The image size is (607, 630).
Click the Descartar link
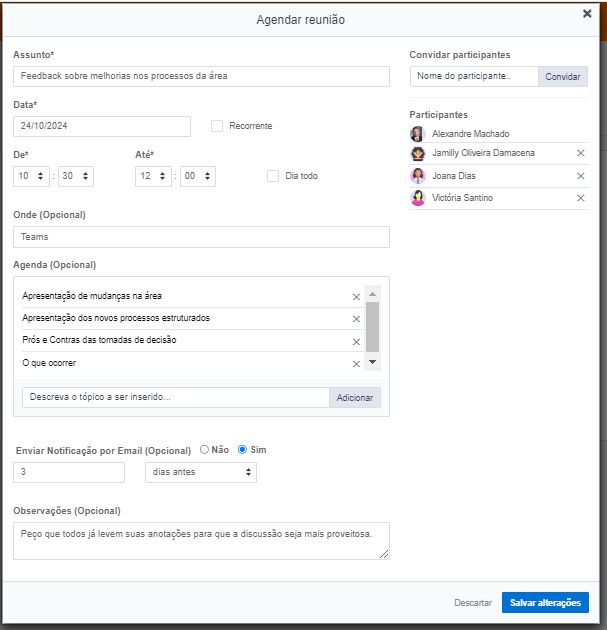pyautogui.click(x=472, y=603)
